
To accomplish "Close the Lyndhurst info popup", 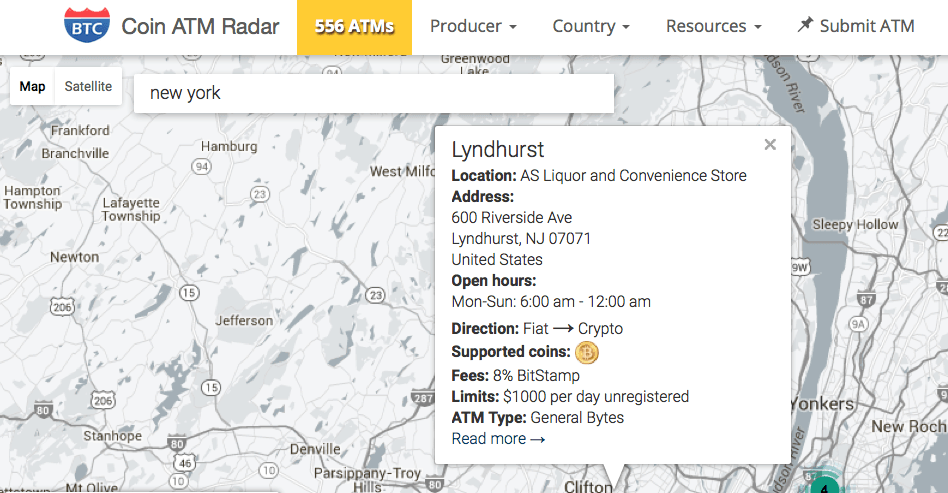I will (770, 145).
